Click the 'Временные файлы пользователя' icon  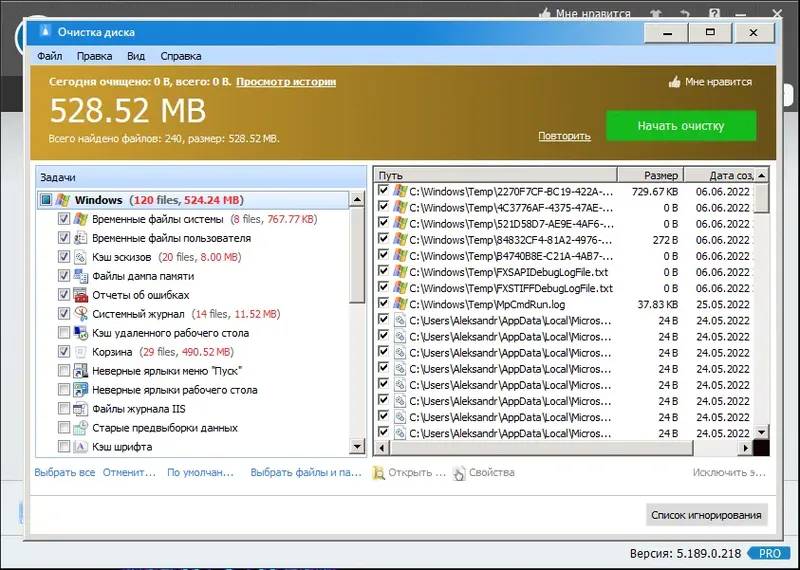coord(81,238)
